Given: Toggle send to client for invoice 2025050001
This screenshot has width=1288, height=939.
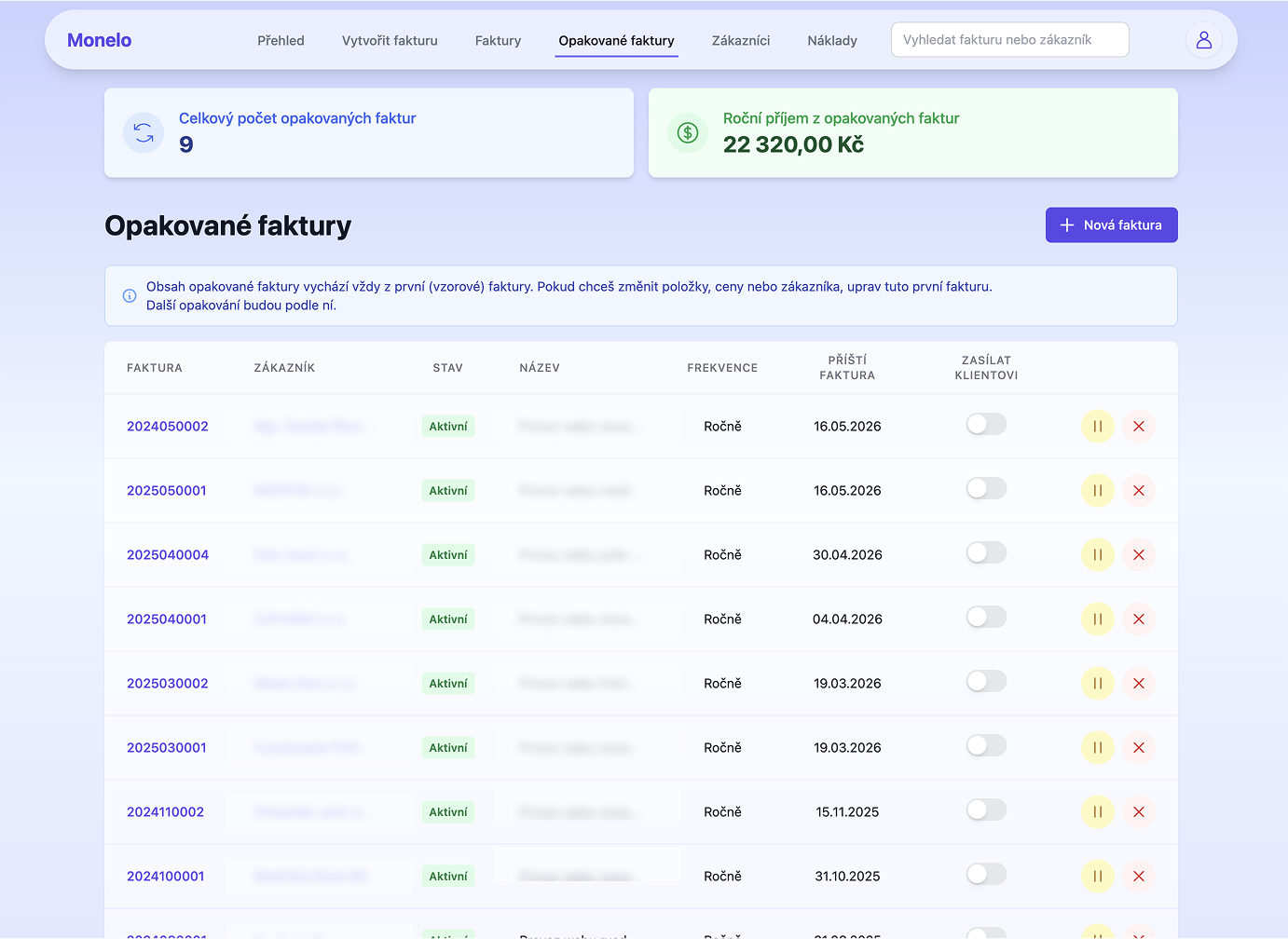Looking at the screenshot, I should click(986, 489).
